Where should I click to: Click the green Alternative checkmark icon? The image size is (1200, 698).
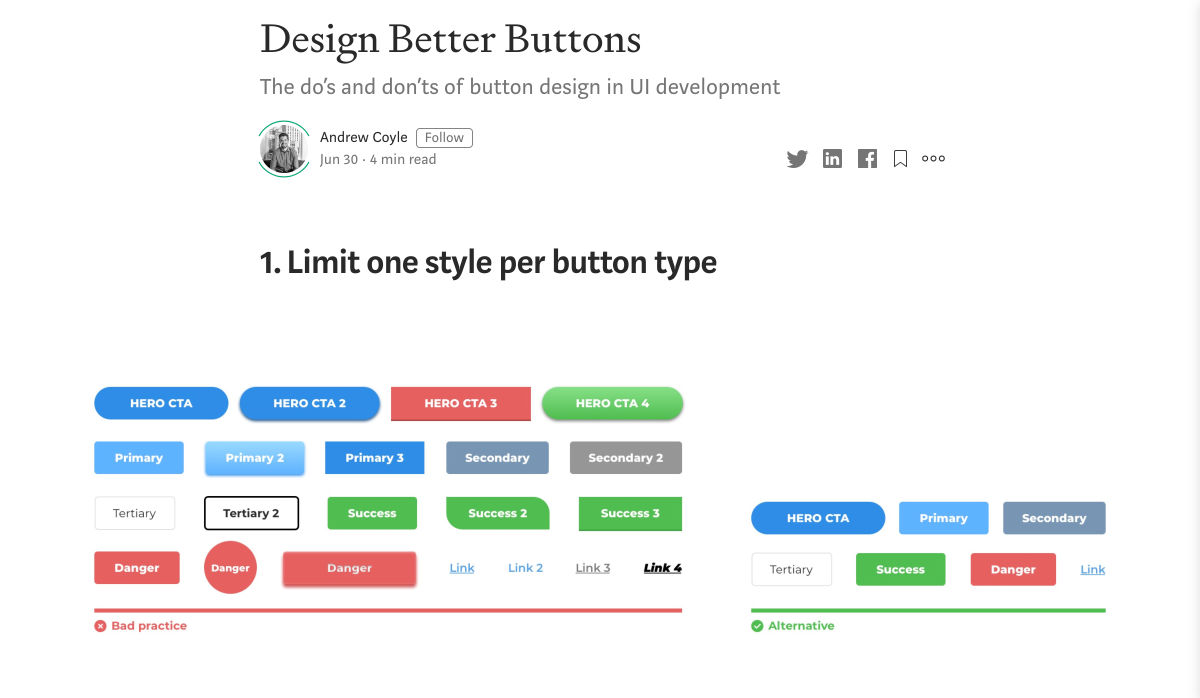[757, 626]
